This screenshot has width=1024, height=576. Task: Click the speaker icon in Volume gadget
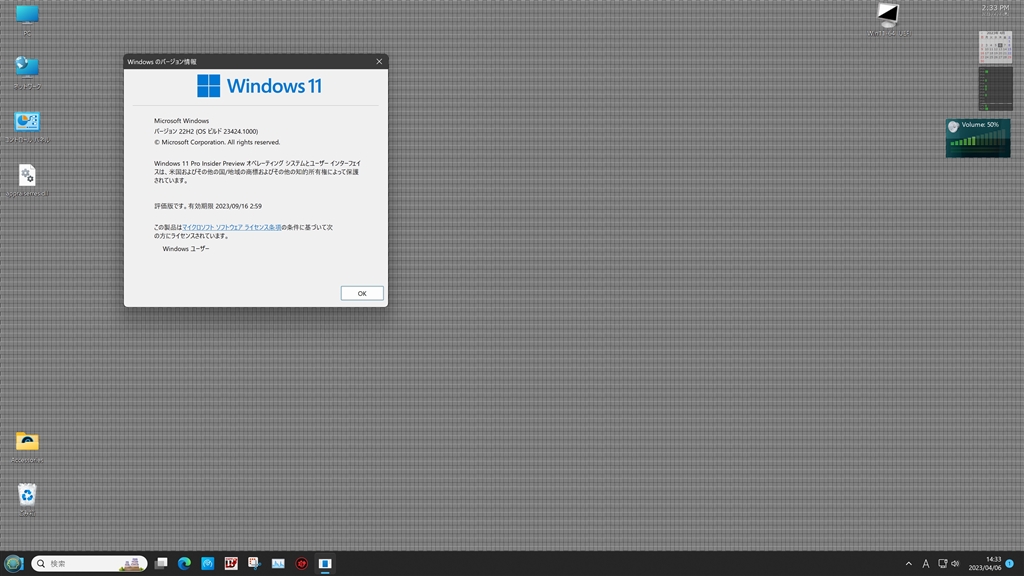(x=953, y=126)
